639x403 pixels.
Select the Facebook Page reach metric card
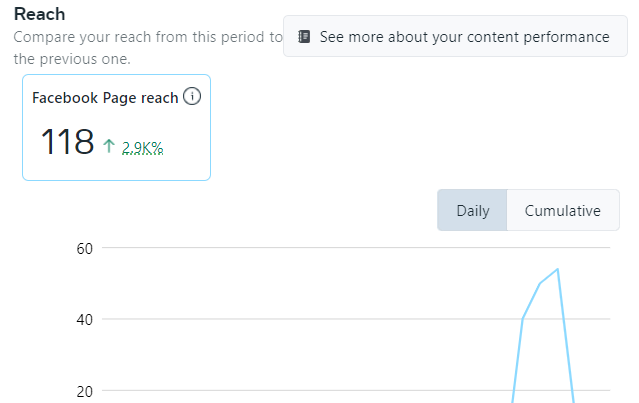click(x=116, y=127)
